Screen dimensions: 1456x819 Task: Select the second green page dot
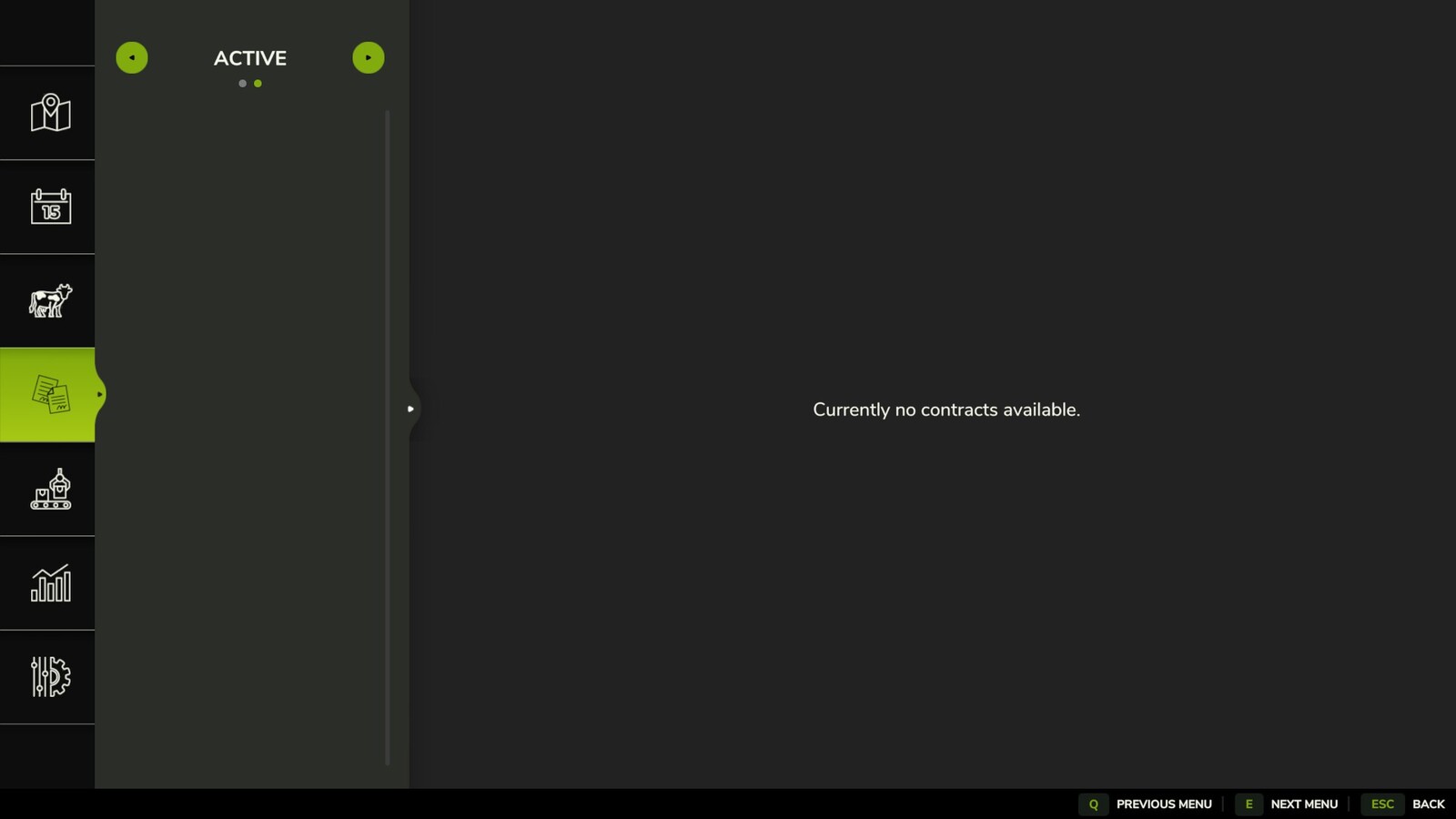[x=258, y=84]
